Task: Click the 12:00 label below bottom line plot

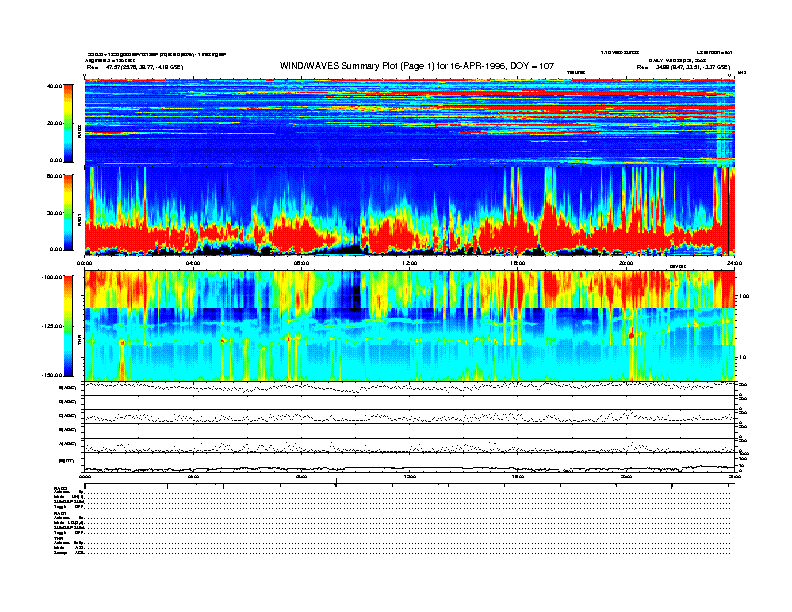Action: point(410,476)
